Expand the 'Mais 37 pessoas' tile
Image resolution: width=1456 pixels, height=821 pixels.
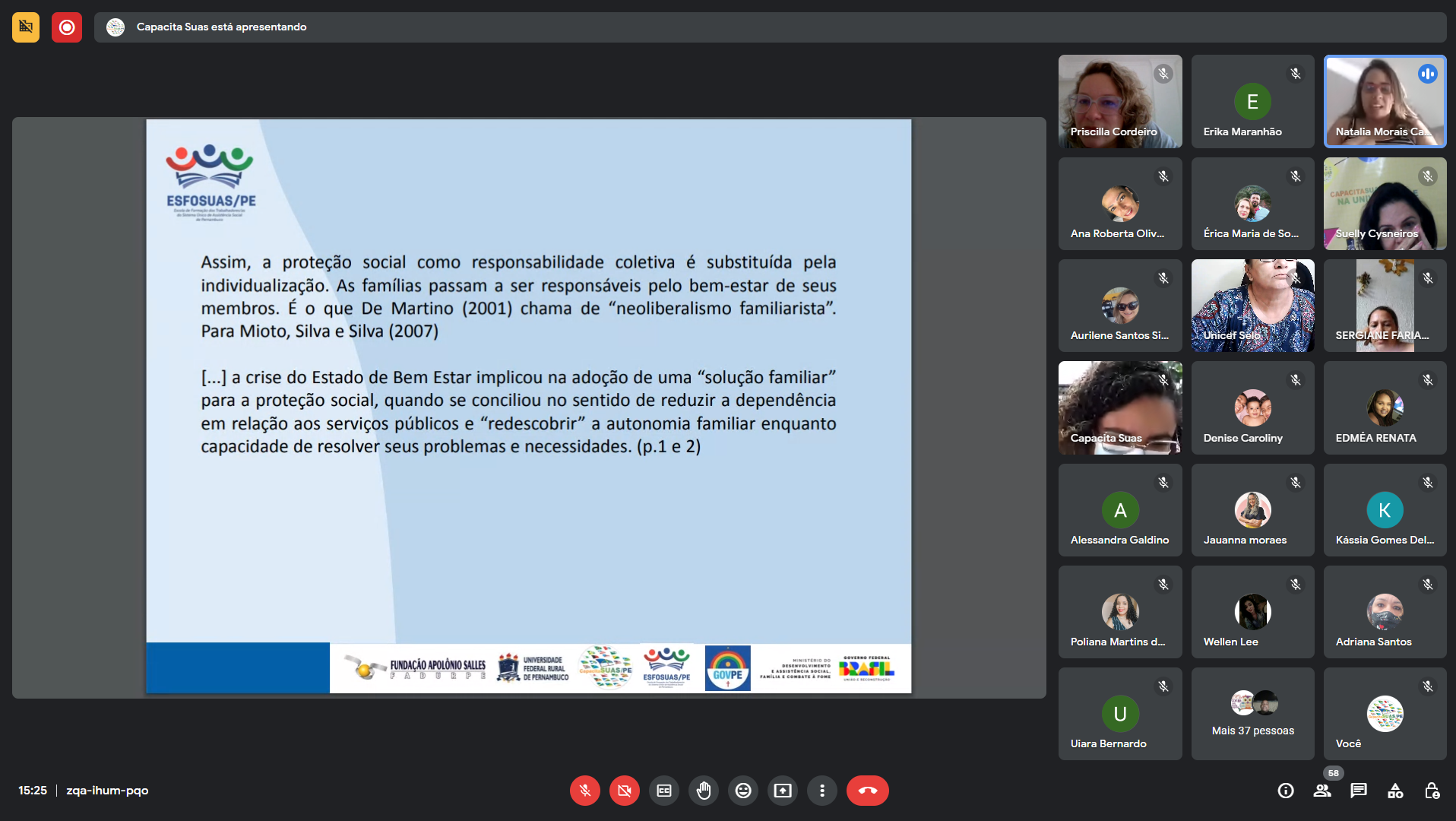[1252, 714]
